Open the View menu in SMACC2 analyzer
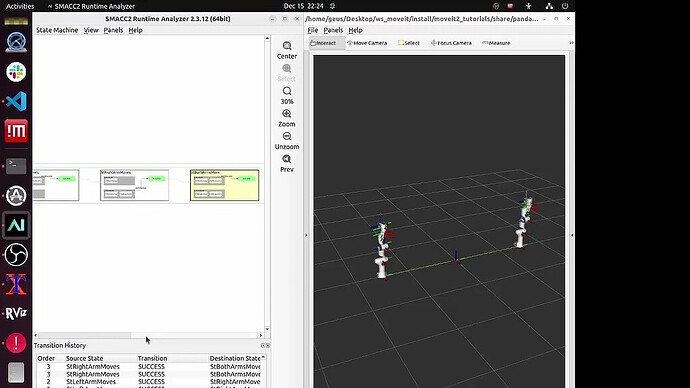This screenshot has width=690, height=388. click(91, 30)
